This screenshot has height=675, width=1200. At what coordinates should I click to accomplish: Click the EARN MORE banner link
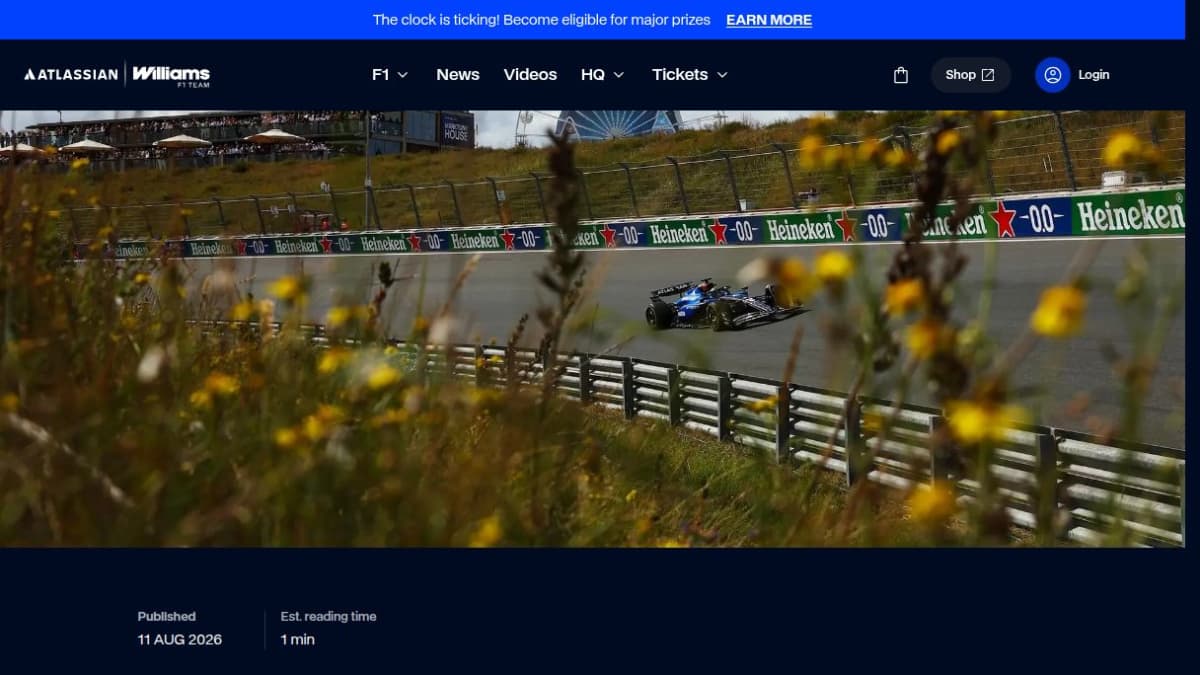point(769,20)
